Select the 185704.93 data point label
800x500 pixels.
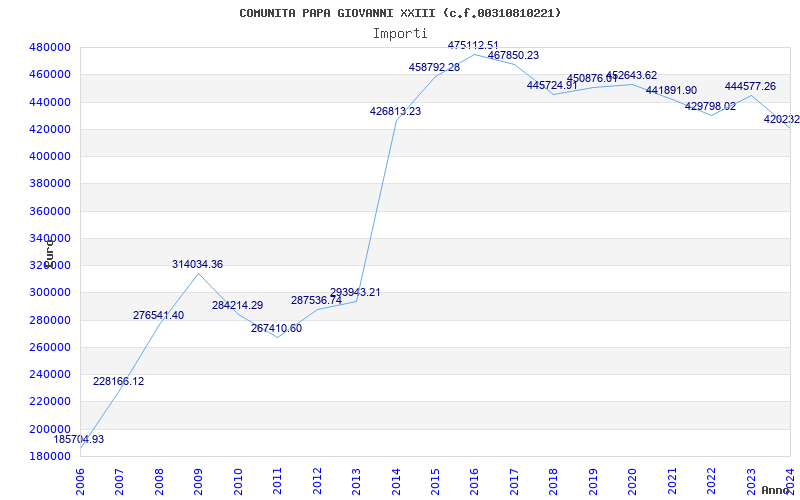pos(79,439)
